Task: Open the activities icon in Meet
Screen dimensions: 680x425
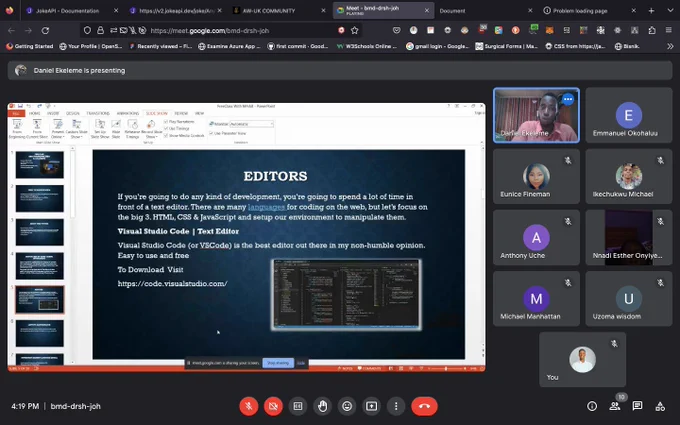Action: [x=660, y=406]
